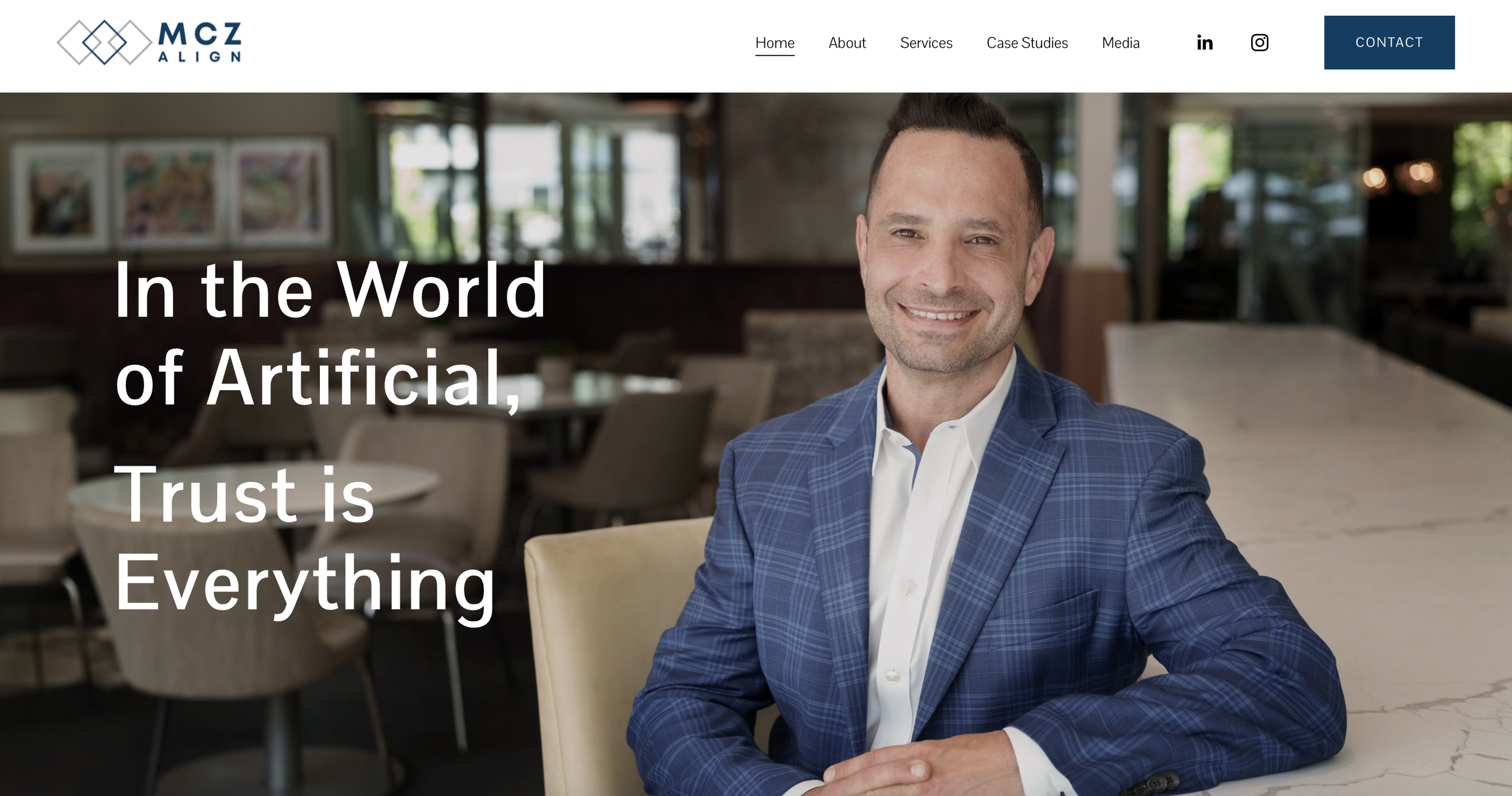
Task: Open the About page
Action: point(847,43)
